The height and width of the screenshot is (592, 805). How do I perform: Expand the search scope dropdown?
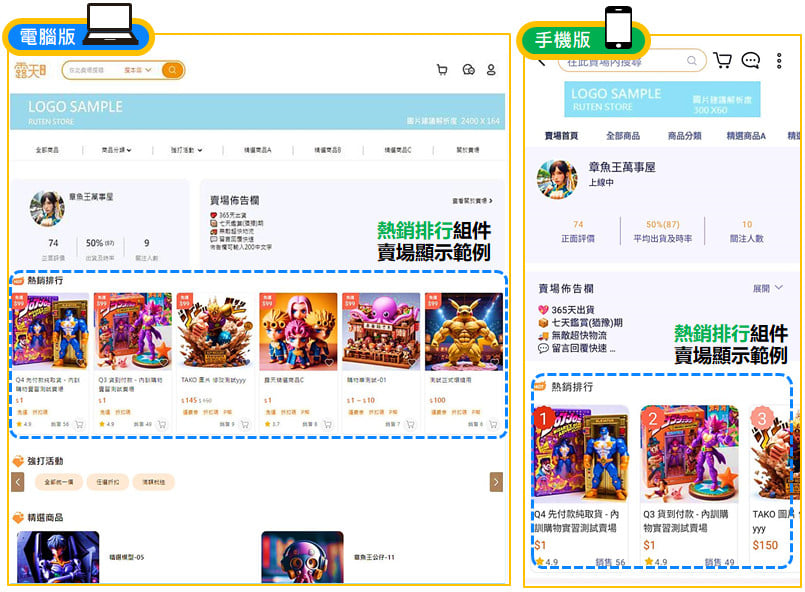(137, 70)
